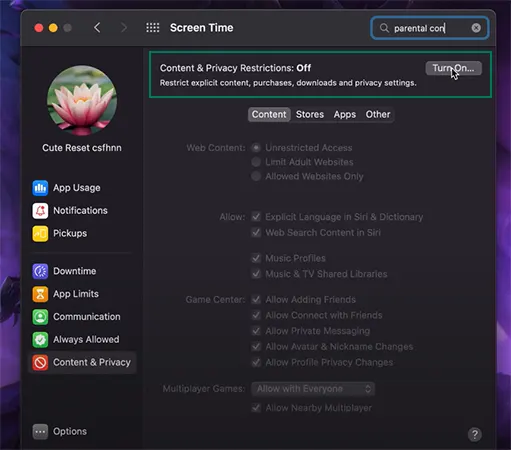This screenshot has height=450, width=511.
Task: Select Unrestricted Access radio button
Action: pos(256,148)
